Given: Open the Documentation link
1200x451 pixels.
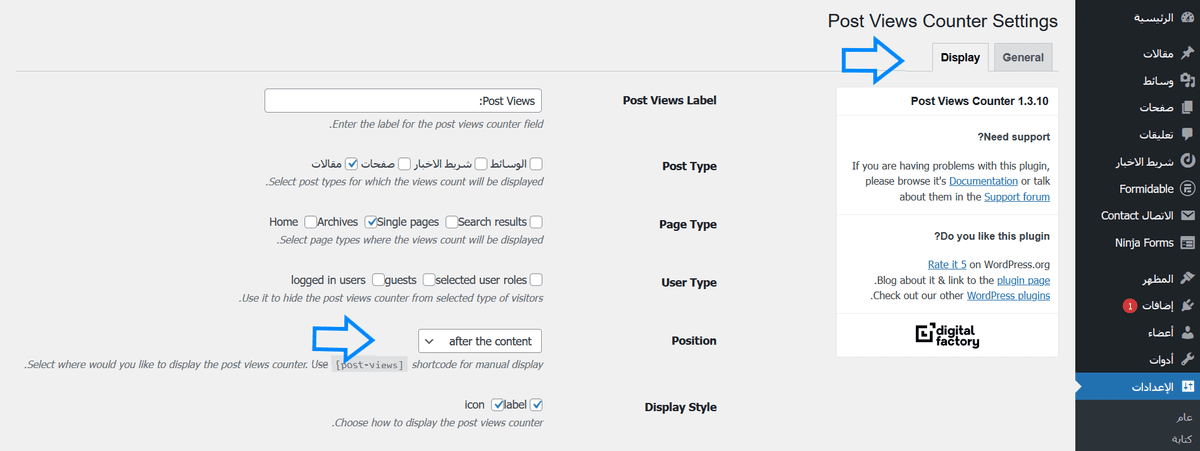Looking at the screenshot, I should pos(982,181).
